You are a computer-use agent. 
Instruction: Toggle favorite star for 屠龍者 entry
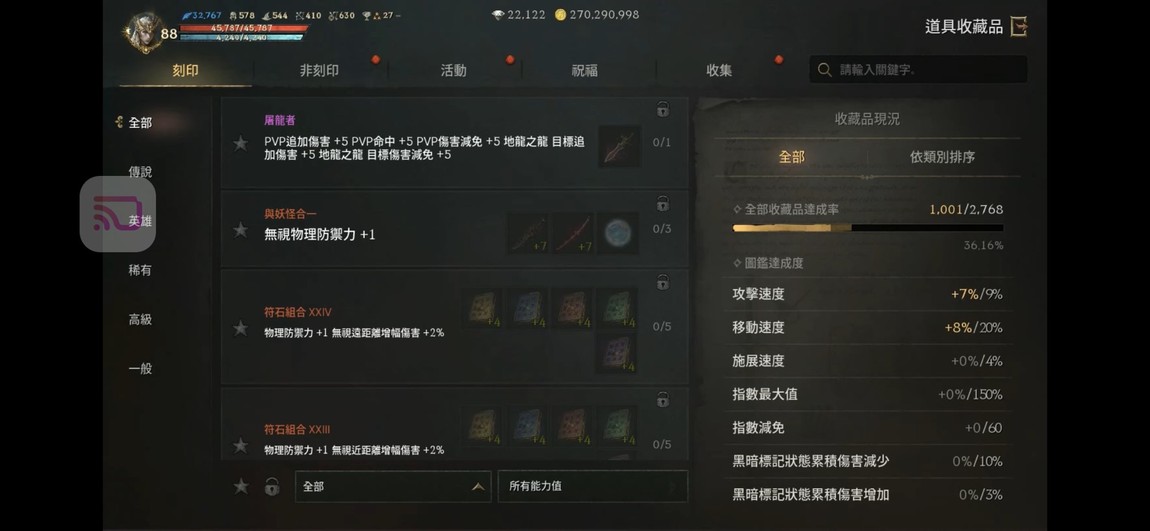pos(241,144)
